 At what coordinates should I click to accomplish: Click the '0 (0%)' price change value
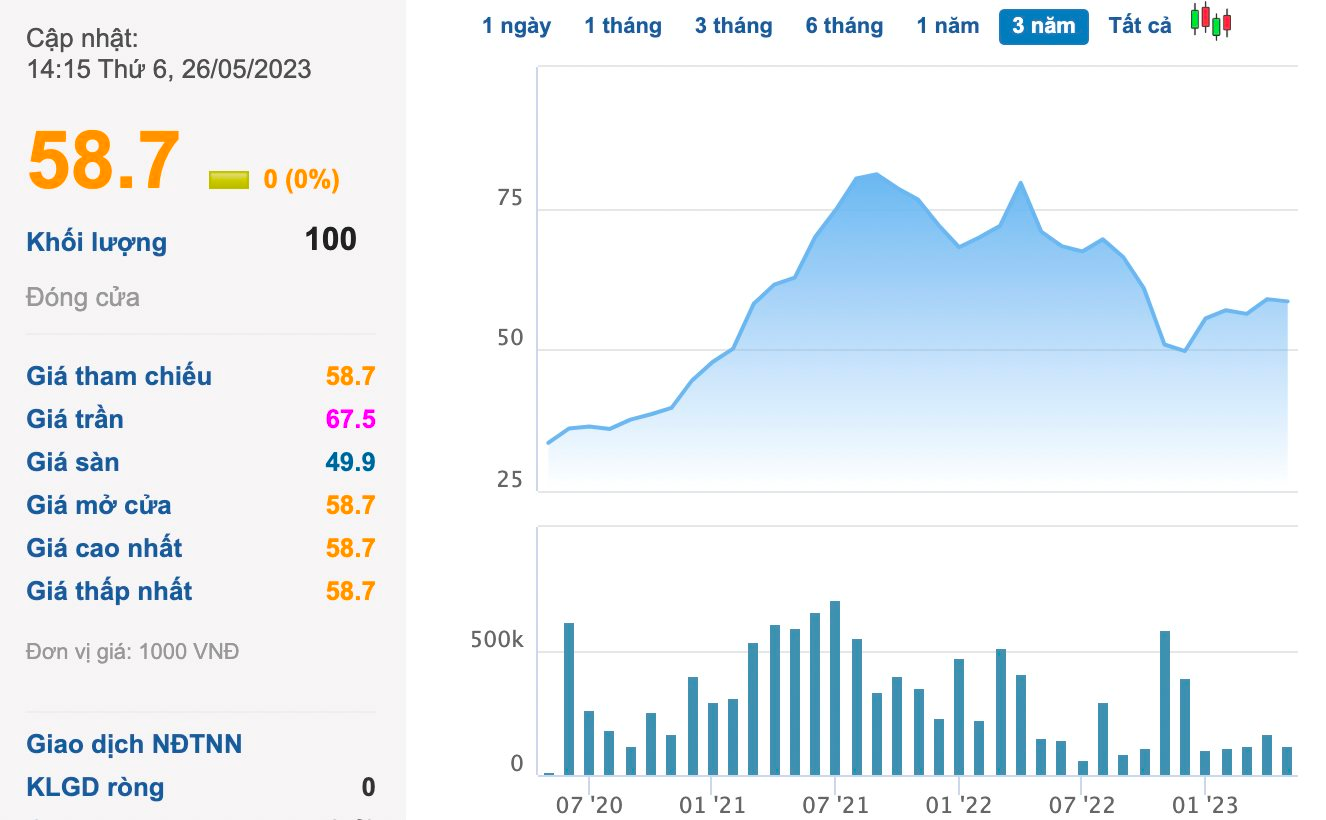[302, 180]
